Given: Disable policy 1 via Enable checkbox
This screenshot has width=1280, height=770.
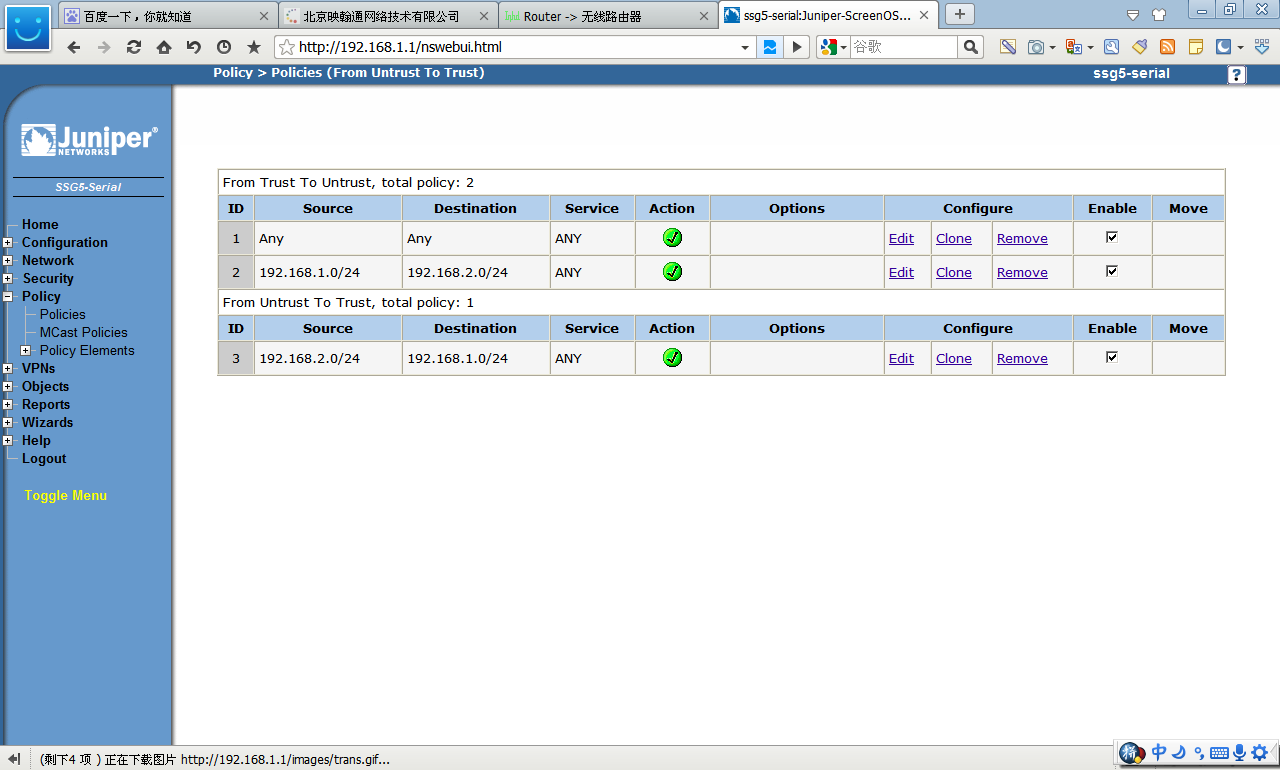Looking at the screenshot, I should [1112, 237].
